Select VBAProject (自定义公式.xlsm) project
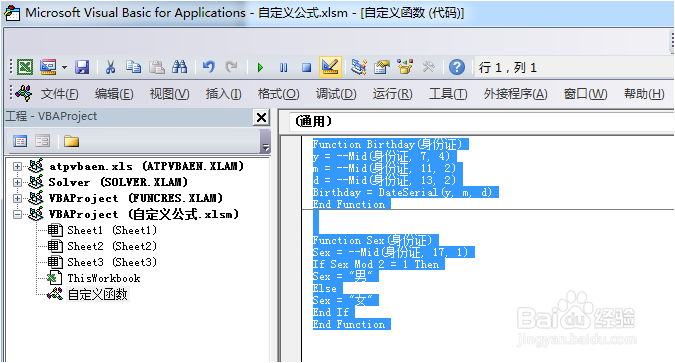Image resolution: width=675 pixels, height=363 pixels. click(x=144, y=214)
